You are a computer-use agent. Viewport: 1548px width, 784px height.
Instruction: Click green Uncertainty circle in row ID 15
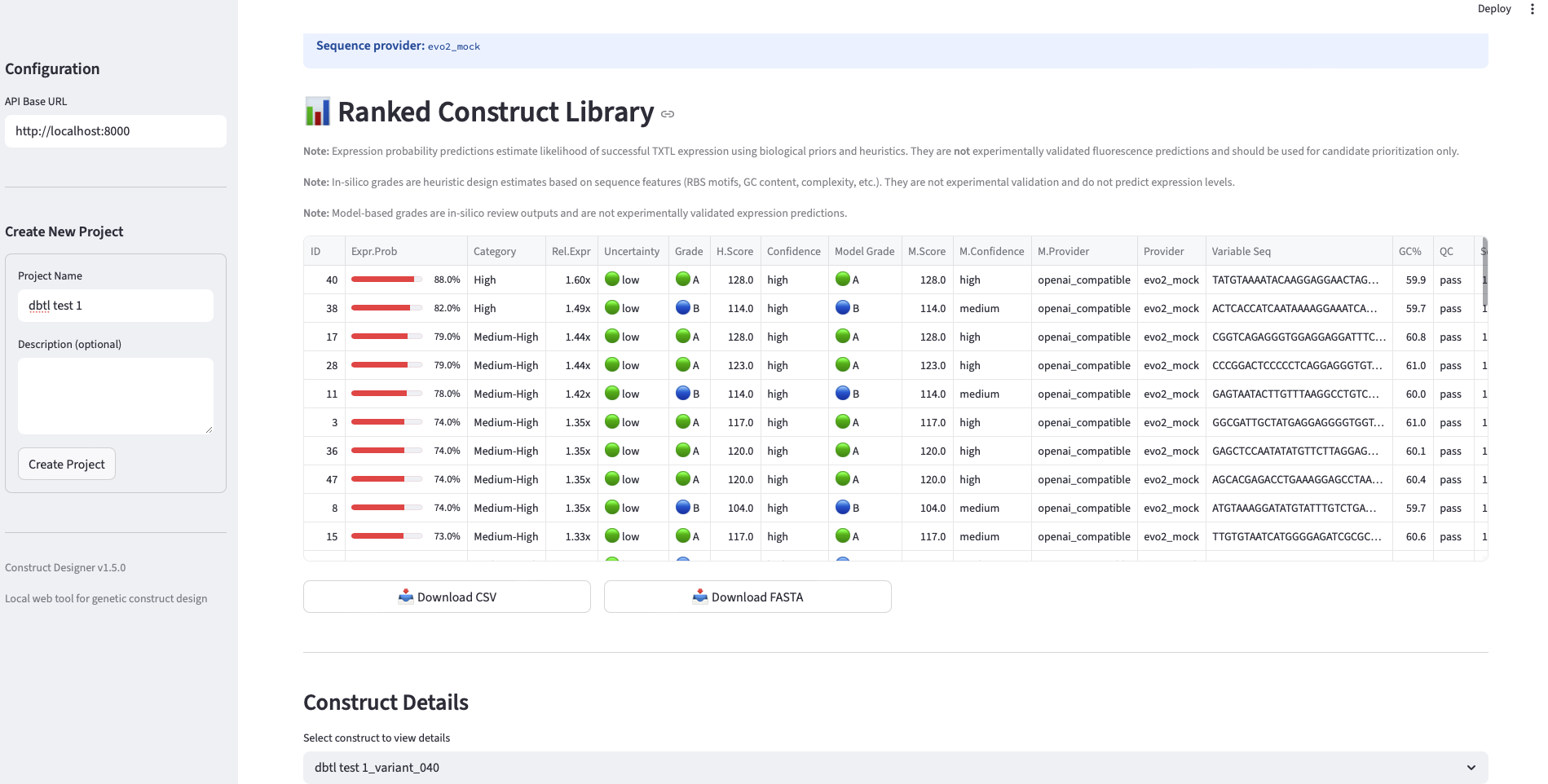pyautogui.click(x=612, y=536)
